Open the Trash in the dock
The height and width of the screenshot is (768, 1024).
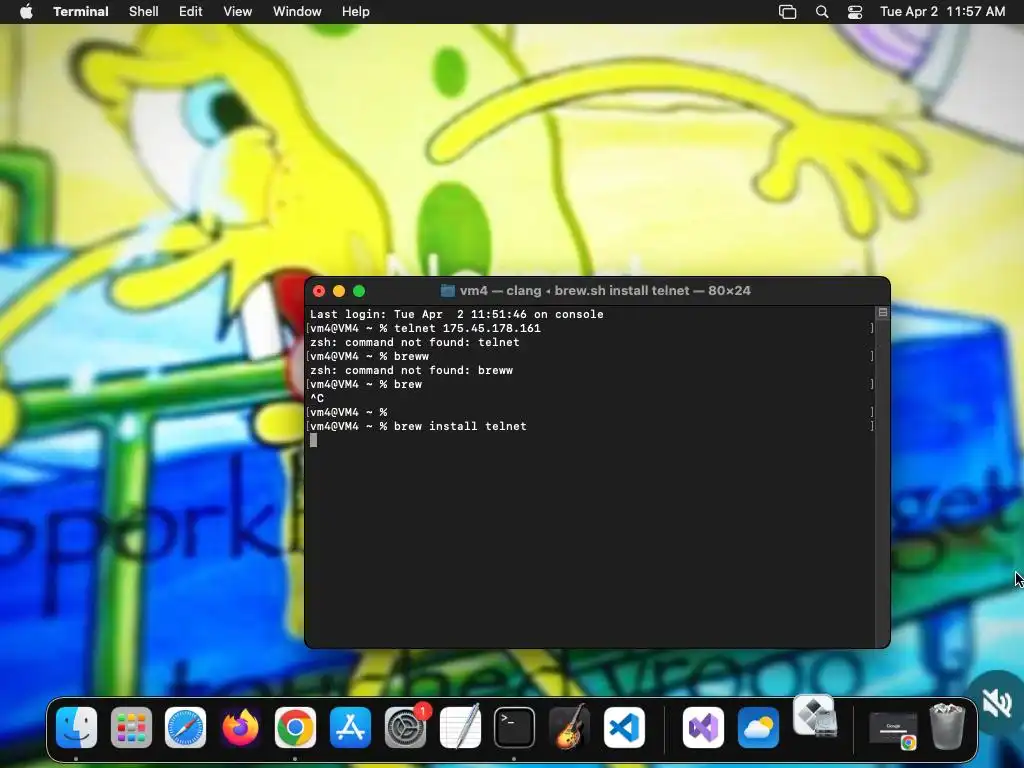click(947, 726)
